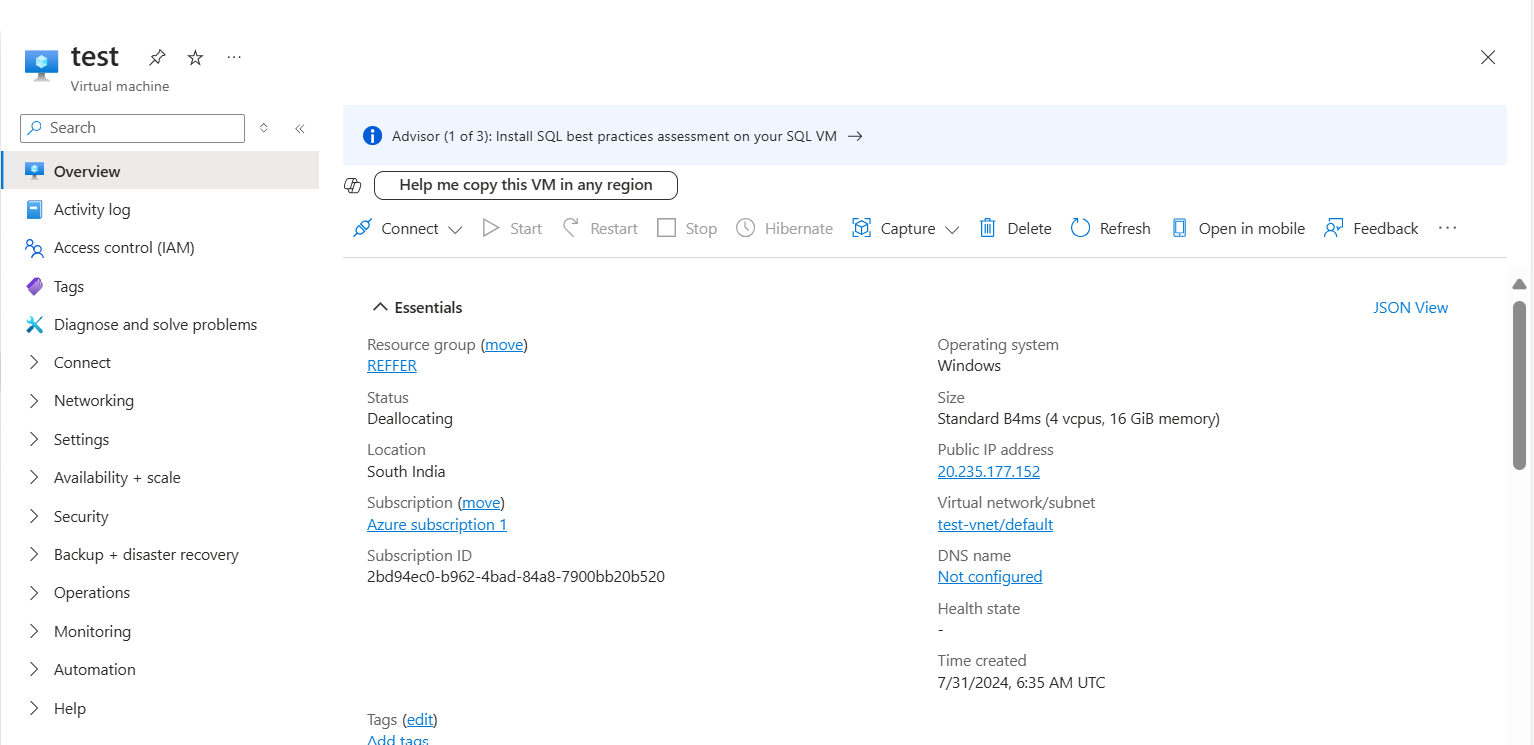Open the ellipsis menu beside the VM title
Viewport: 1534px width, 745px height.
coord(234,57)
